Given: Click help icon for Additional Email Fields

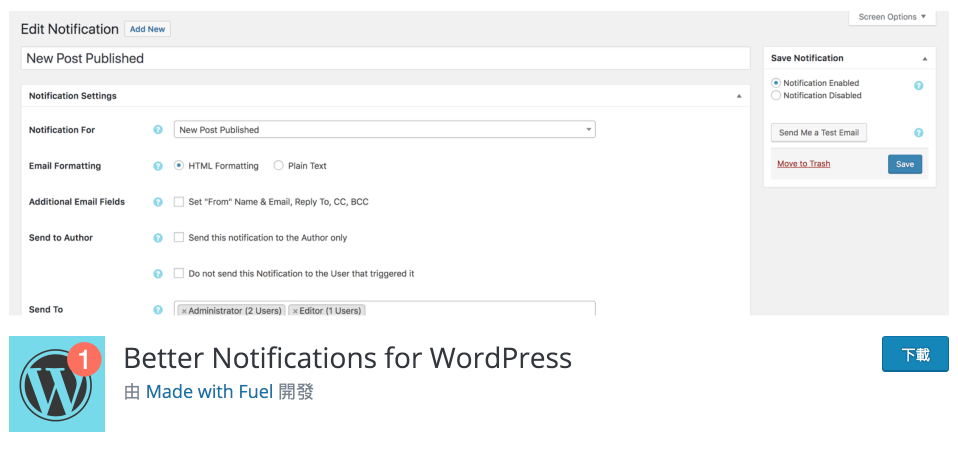Looking at the screenshot, I should pos(158,202).
